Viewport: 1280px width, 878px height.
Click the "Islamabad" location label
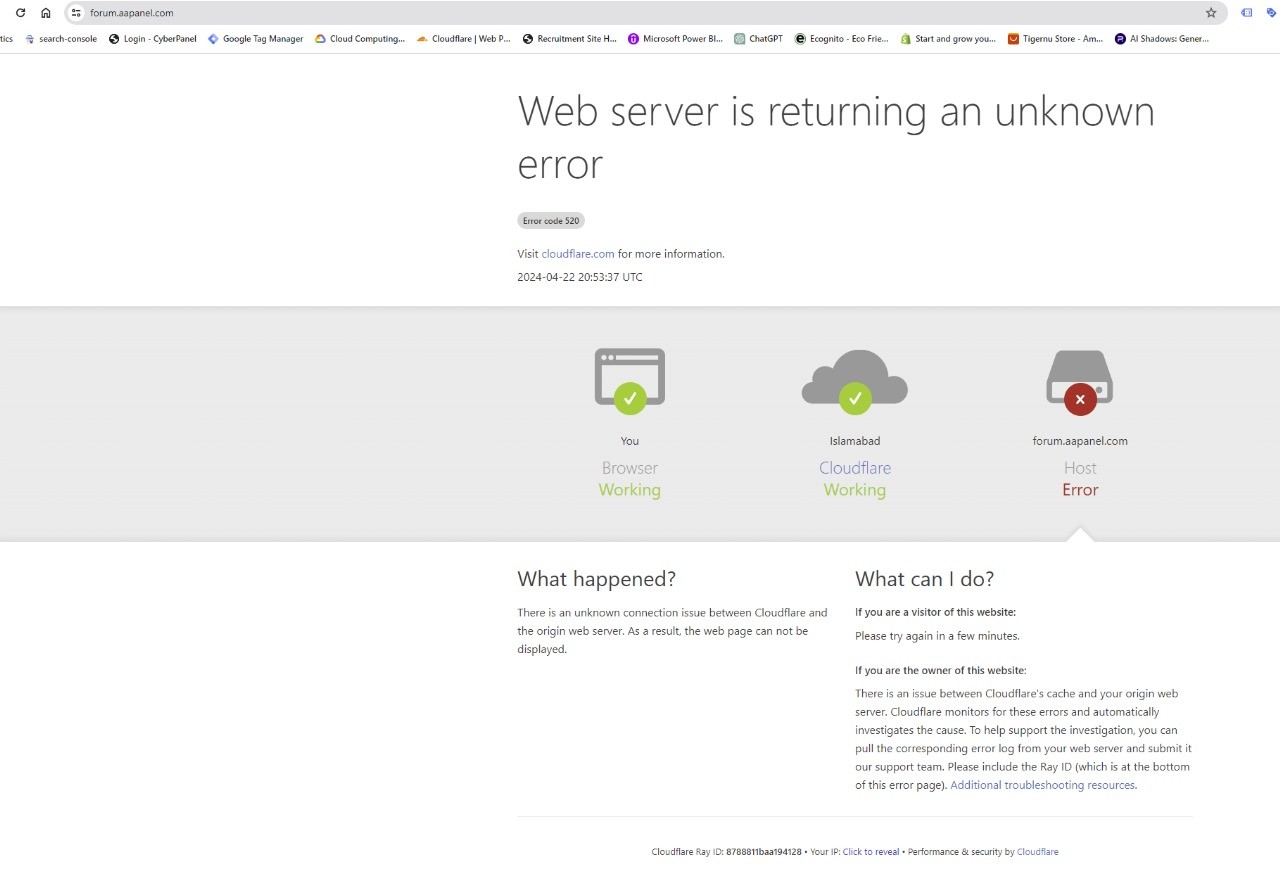[855, 441]
